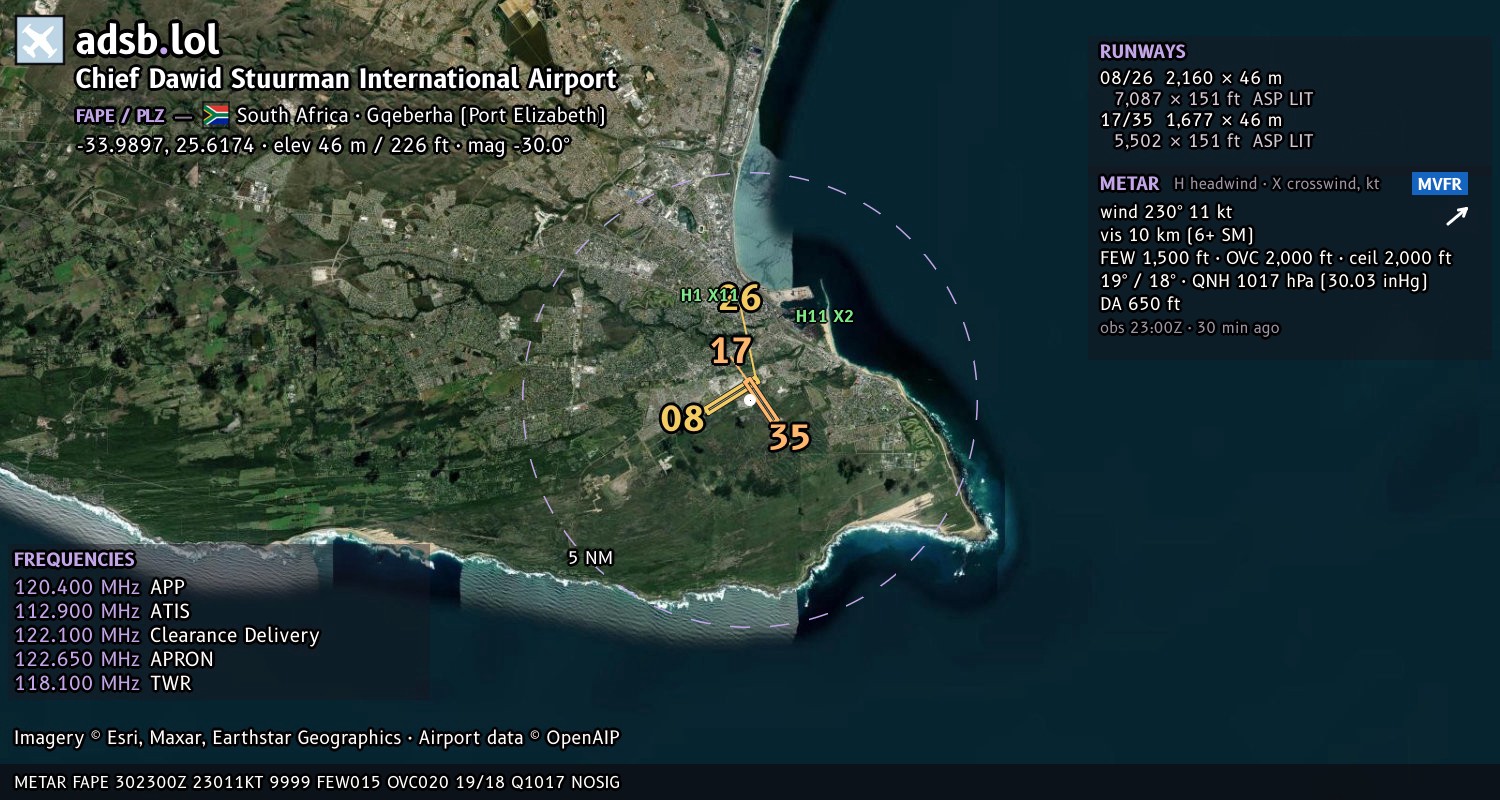Click the METAR section header
The width and height of the screenshot is (1500, 800).
tap(1129, 184)
